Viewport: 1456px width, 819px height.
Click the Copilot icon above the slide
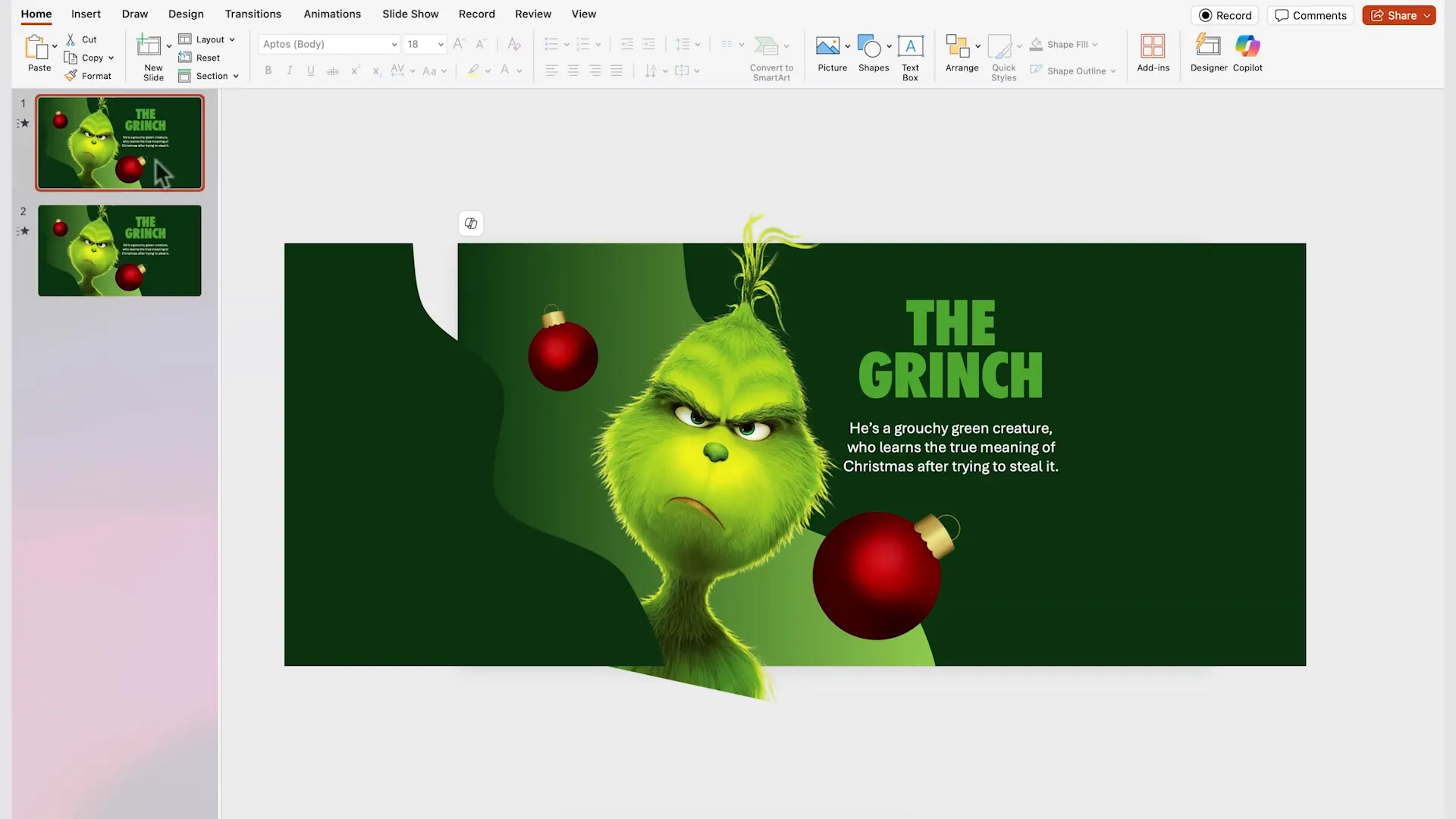(x=471, y=223)
